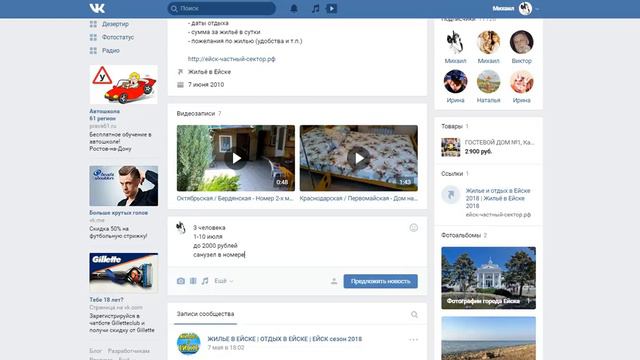Viewport: 640px width, 360px height.
Task: Open the Автошкола 61 регион ad image
Action: click(123, 84)
